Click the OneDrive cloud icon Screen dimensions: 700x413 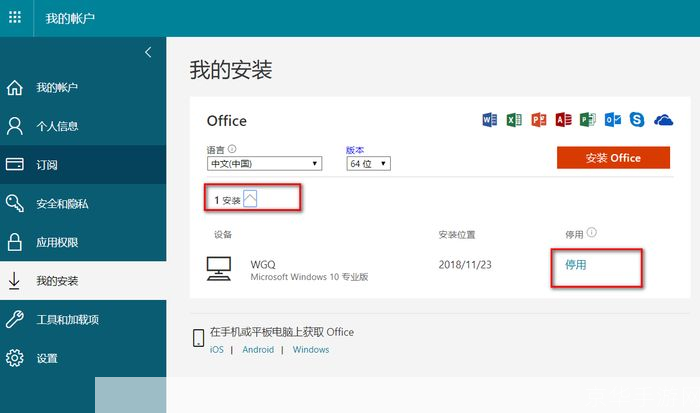click(663, 120)
